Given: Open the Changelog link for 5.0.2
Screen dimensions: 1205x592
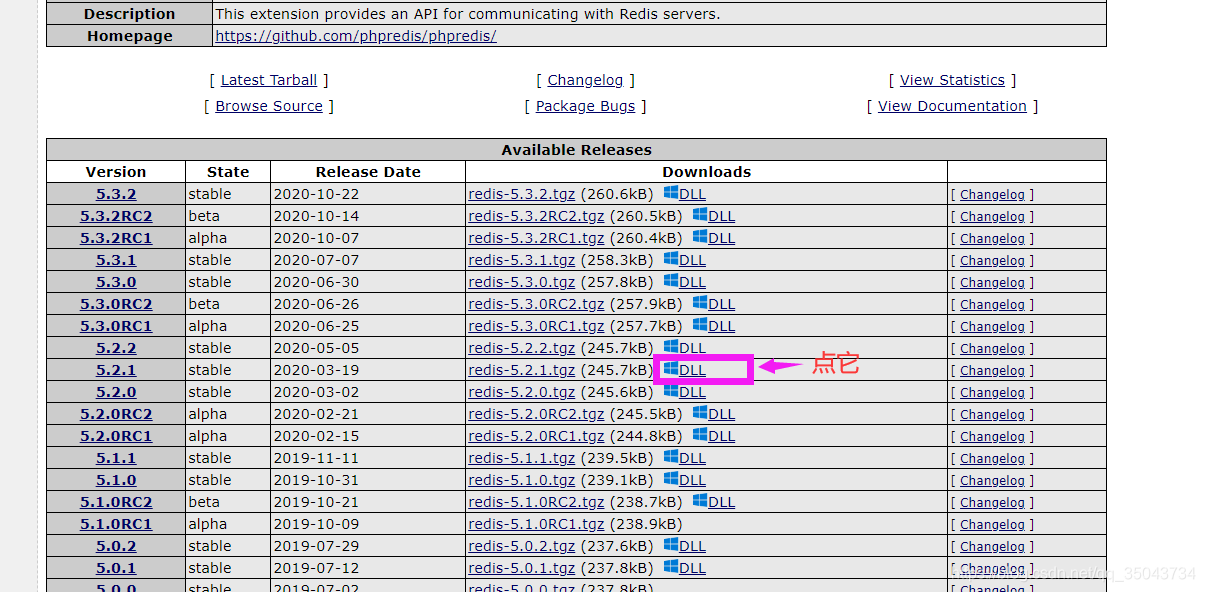Looking at the screenshot, I should [992, 547].
